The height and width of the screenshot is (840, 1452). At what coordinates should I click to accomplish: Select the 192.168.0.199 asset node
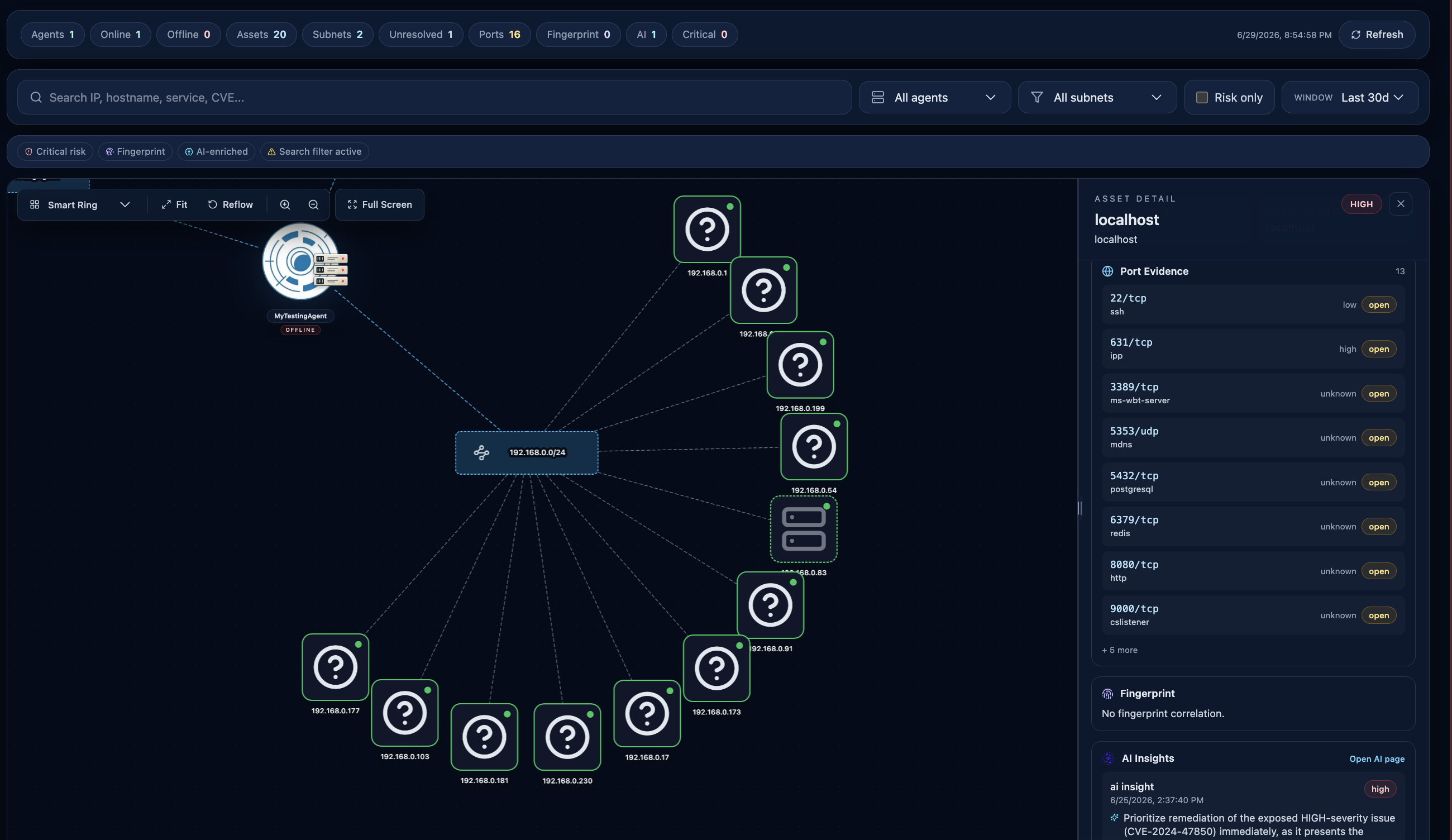tap(800, 365)
